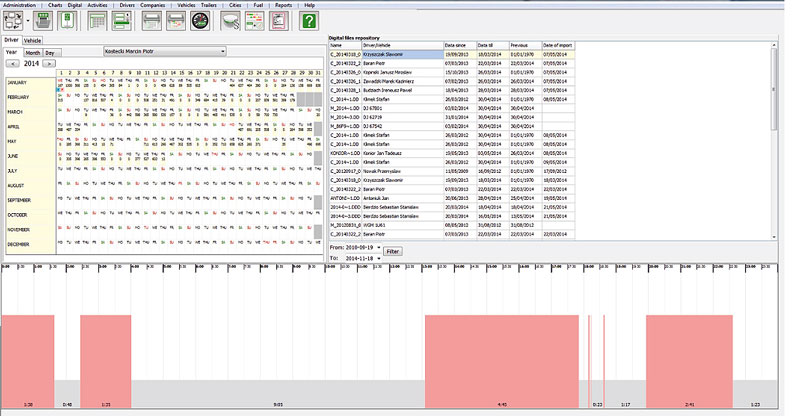Image resolution: width=800 pixels, height=416 pixels.
Task: Switch to the Vehicle tab
Action: [32, 40]
